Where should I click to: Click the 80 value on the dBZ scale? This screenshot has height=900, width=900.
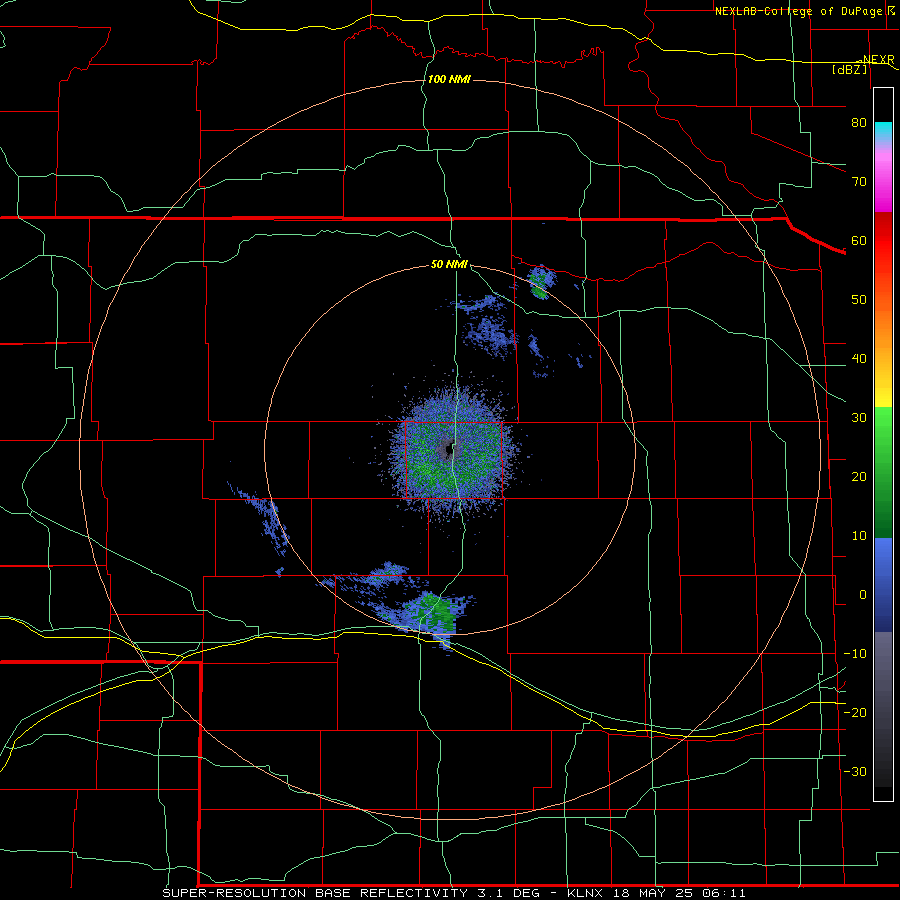click(x=859, y=122)
